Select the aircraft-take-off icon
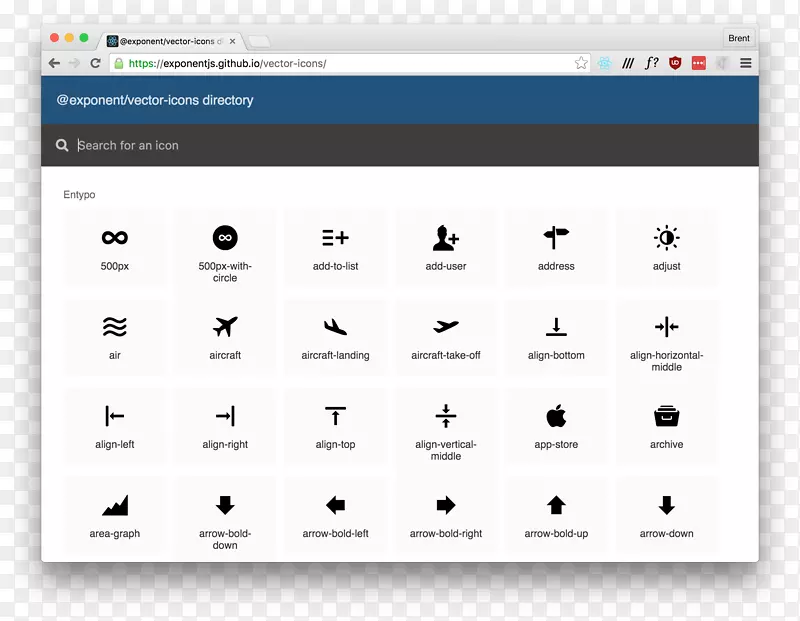The width and height of the screenshot is (800, 621). click(x=445, y=326)
